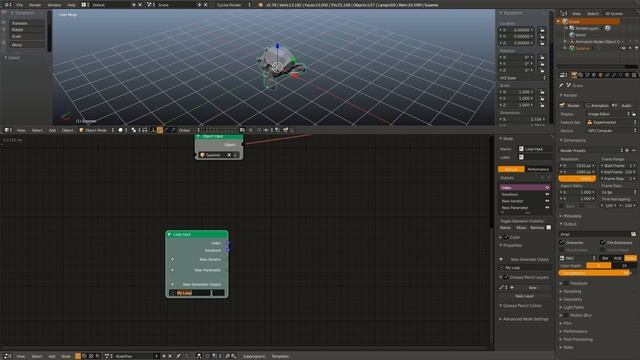The width and height of the screenshot is (640, 360).
Task: Toggle visibility eye of New Iterator output
Action: pyautogui.click(x=547, y=201)
